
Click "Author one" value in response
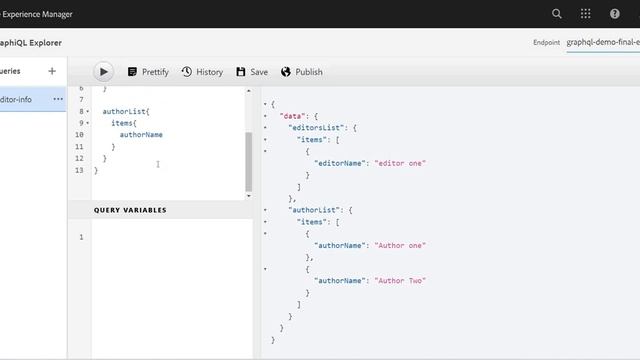point(400,245)
